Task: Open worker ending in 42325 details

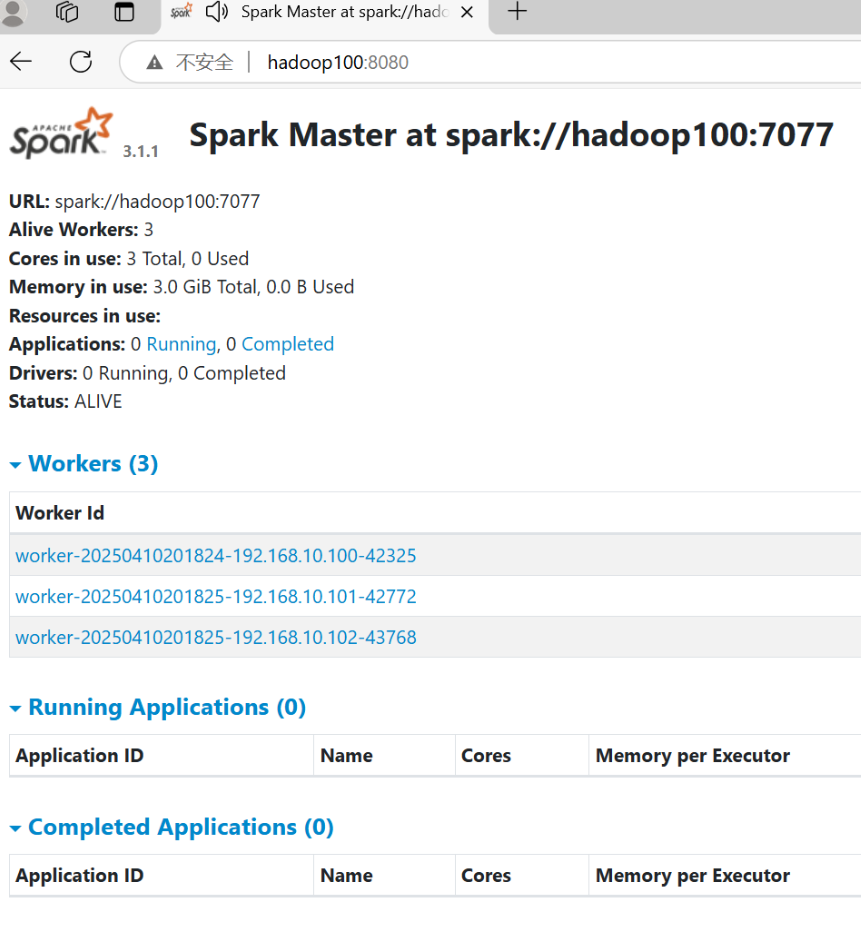Action: point(215,555)
